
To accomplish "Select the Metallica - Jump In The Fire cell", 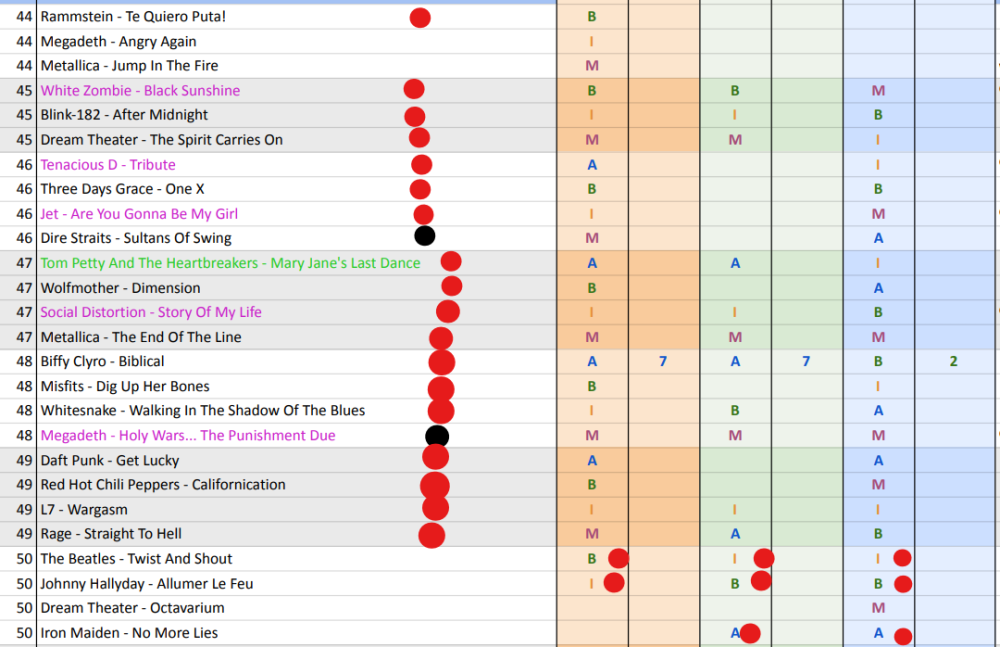I will [x=129, y=66].
